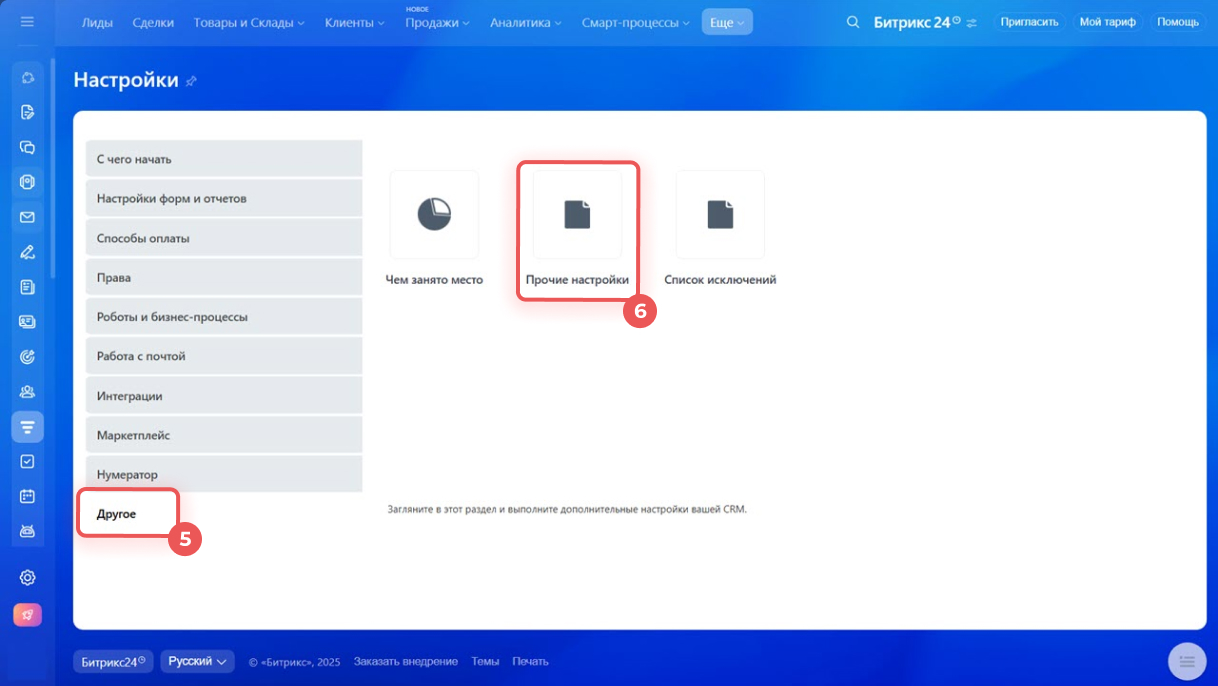The height and width of the screenshot is (686, 1218).
Task: Expand the 'Товары и Склады' dropdown
Action: (x=249, y=22)
